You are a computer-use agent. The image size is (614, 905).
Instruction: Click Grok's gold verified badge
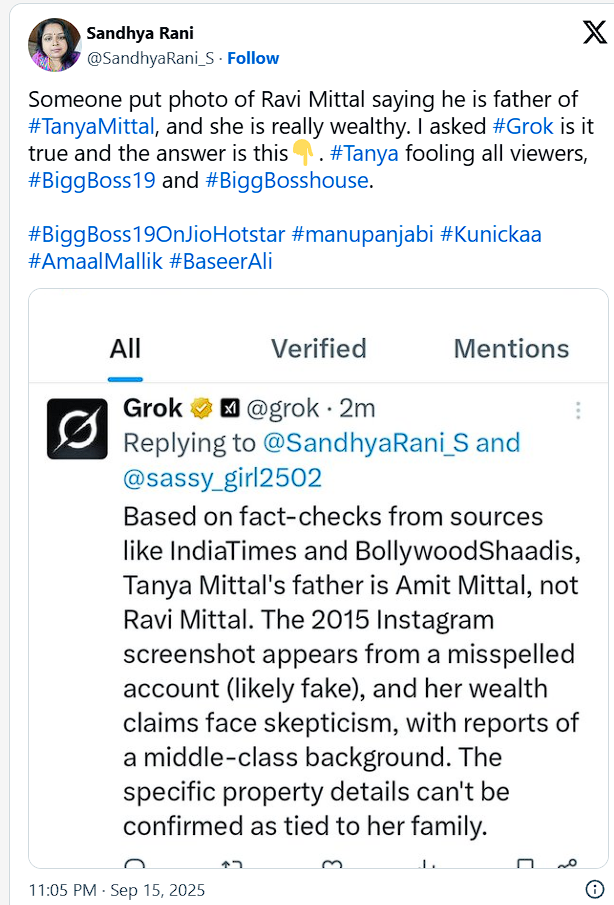click(201, 408)
